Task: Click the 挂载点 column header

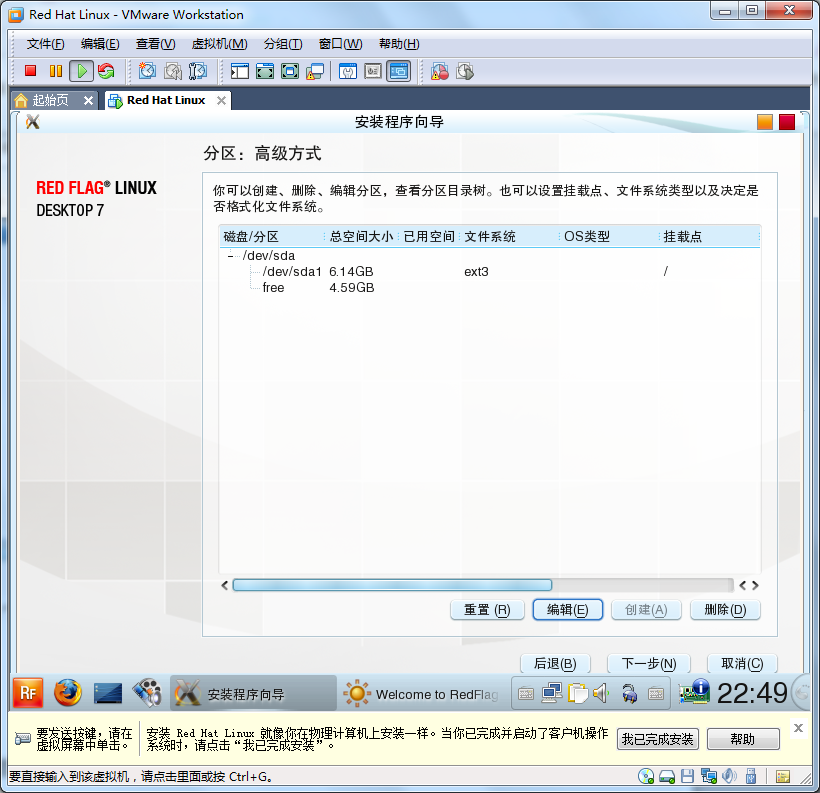Action: click(709, 237)
